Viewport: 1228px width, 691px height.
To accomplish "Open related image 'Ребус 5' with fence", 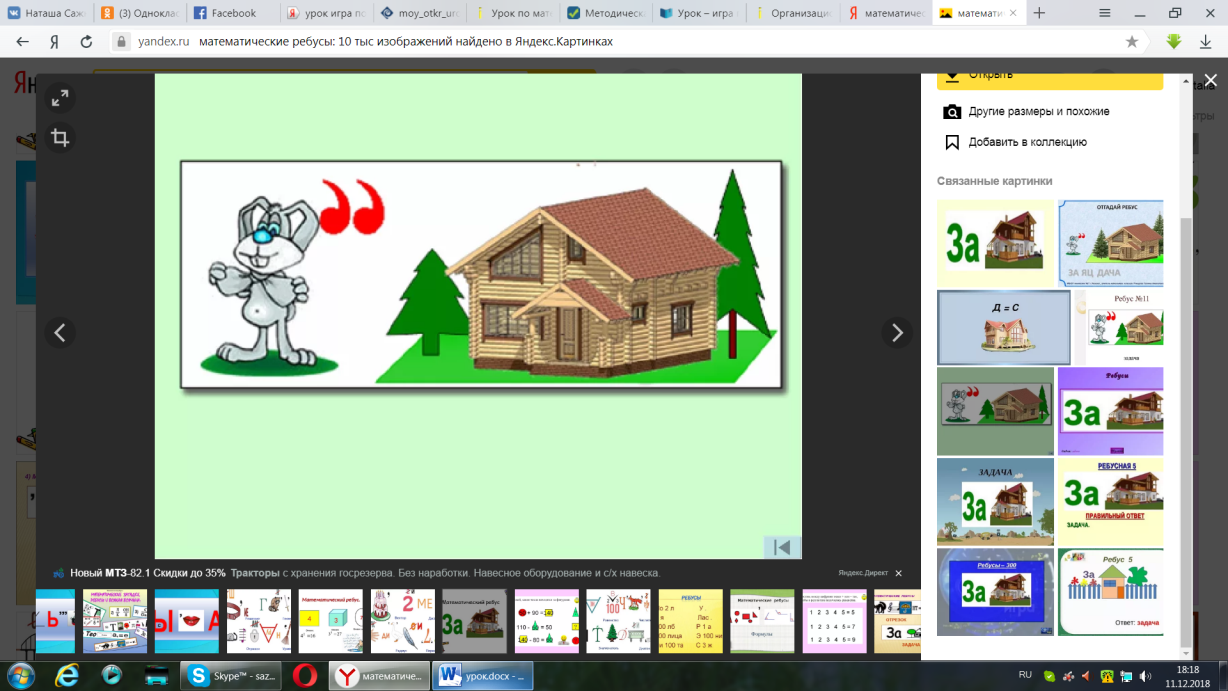I will [x=1110, y=591].
